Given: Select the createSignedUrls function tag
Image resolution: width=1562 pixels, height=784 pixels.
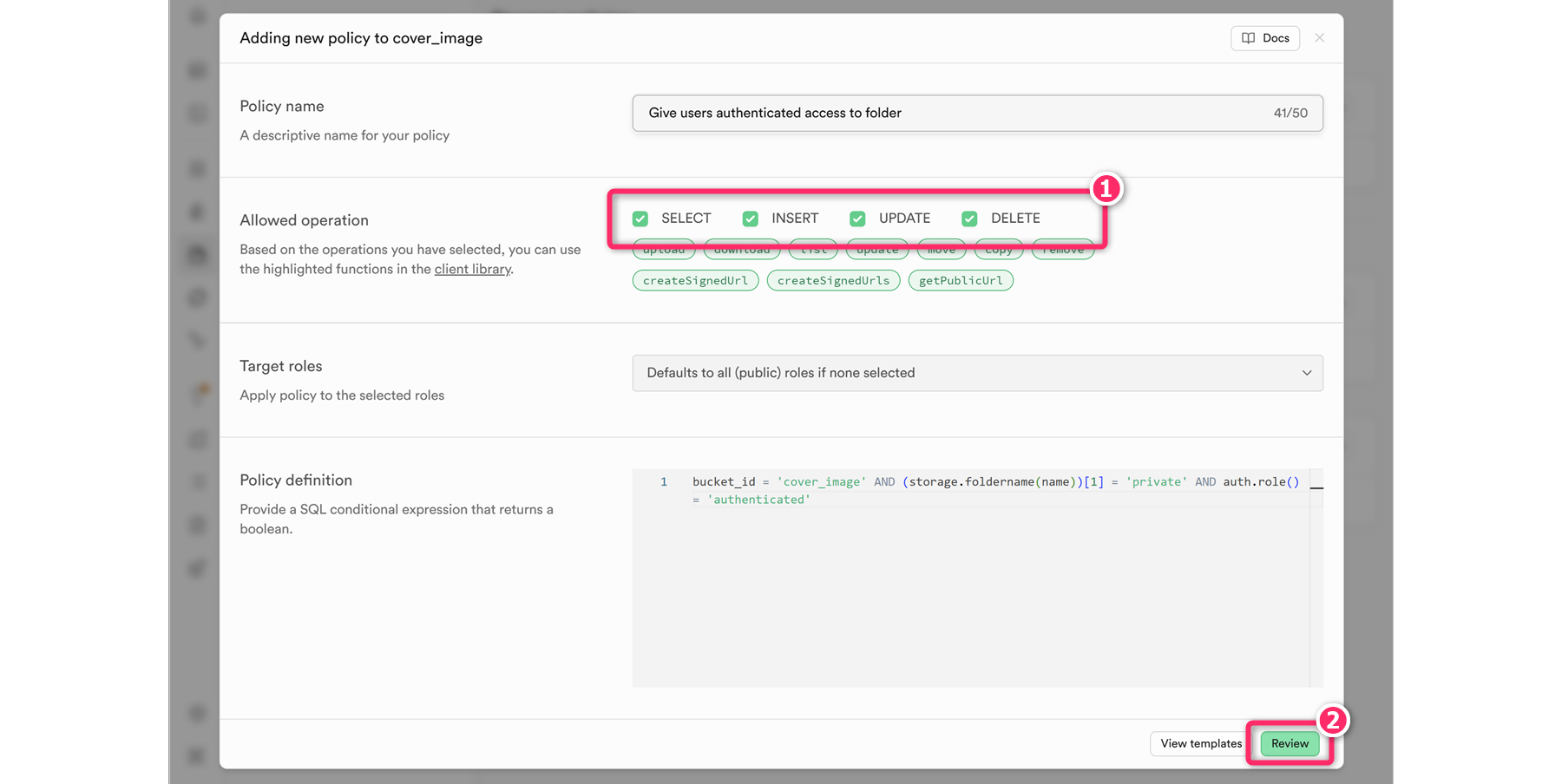Looking at the screenshot, I should [x=833, y=281].
